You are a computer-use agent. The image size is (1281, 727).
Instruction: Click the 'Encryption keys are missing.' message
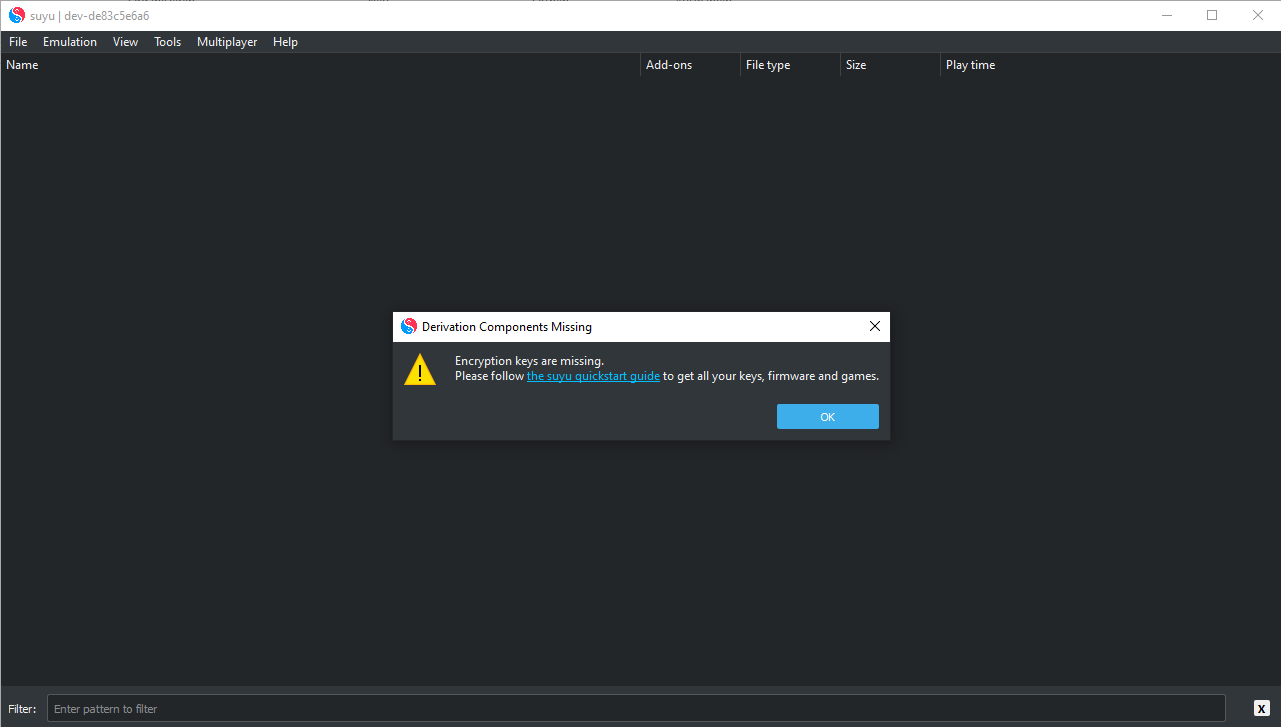coord(529,361)
